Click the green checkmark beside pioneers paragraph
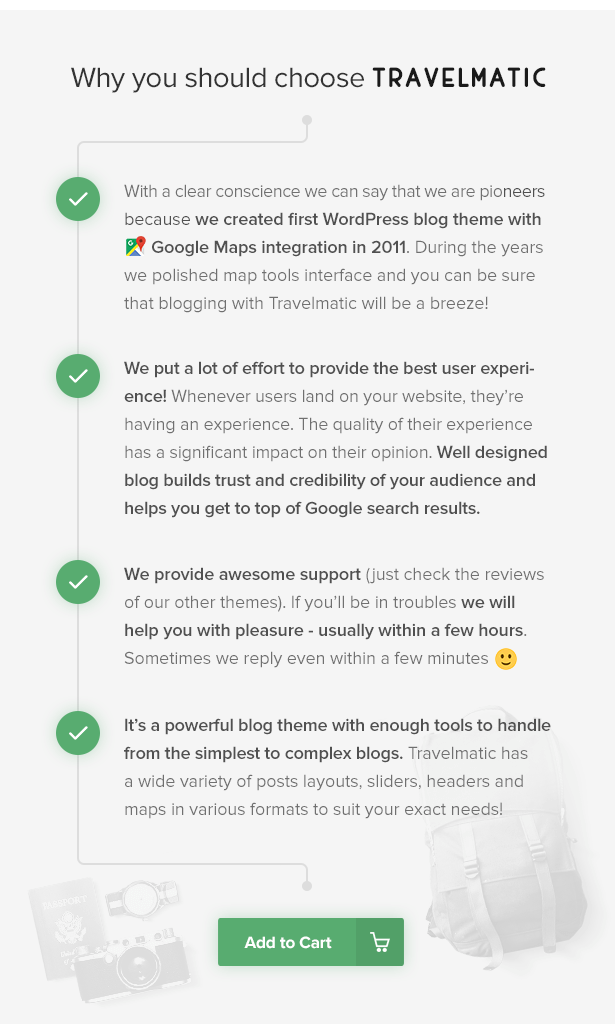Image resolution: width=615 pixels, height=1024 pixels. [78, 199]
